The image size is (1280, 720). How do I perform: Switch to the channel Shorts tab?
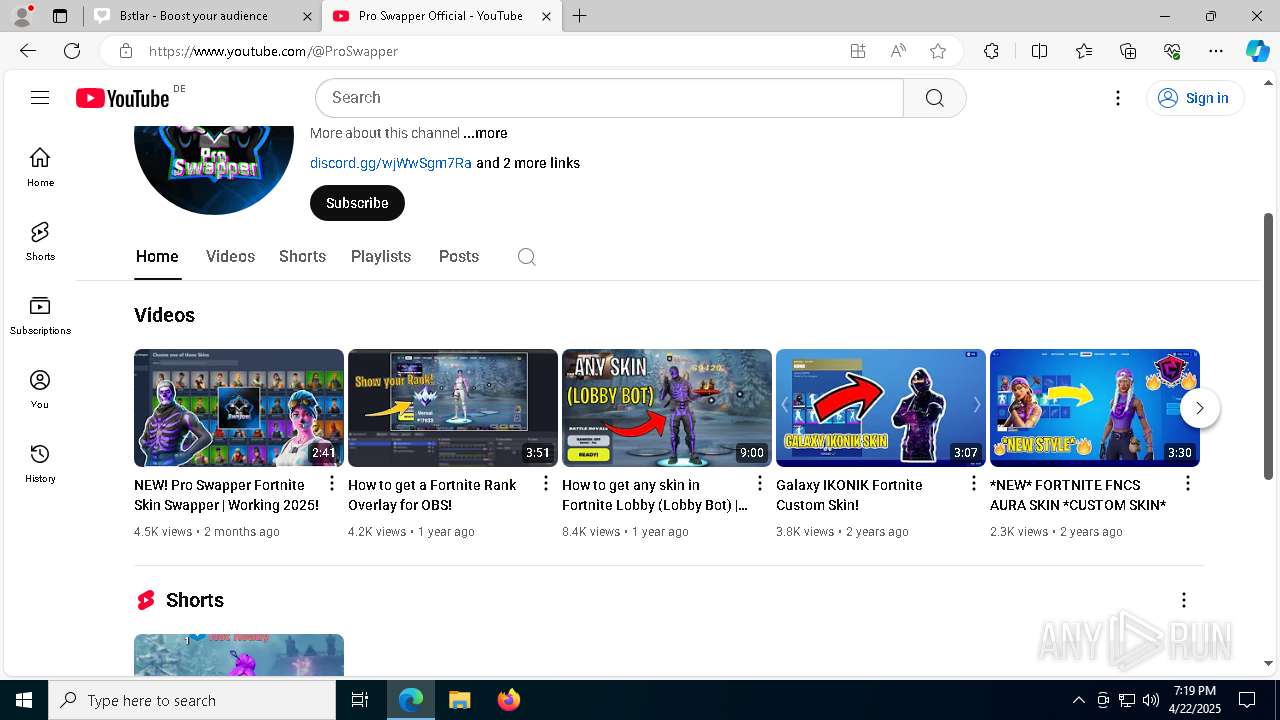coord(302,257)
